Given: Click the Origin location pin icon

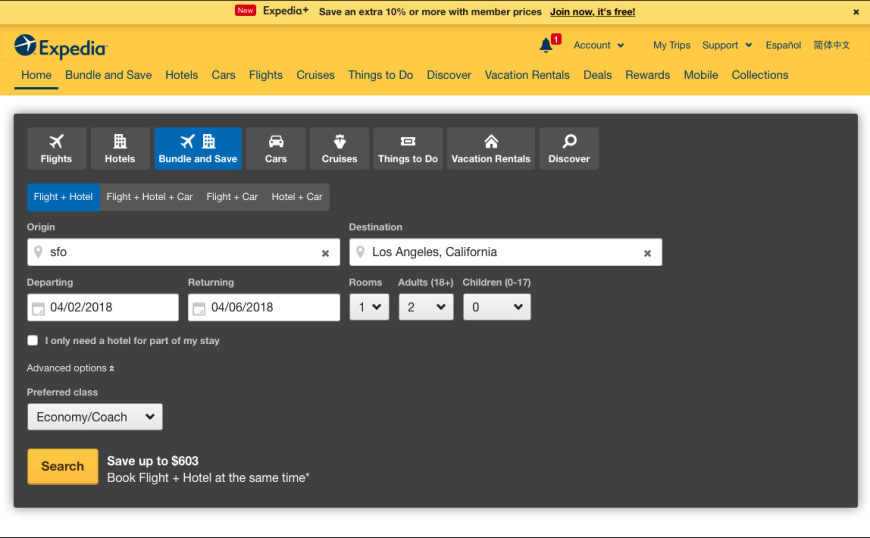Looking at the screenshot, I should coord(38,252).
